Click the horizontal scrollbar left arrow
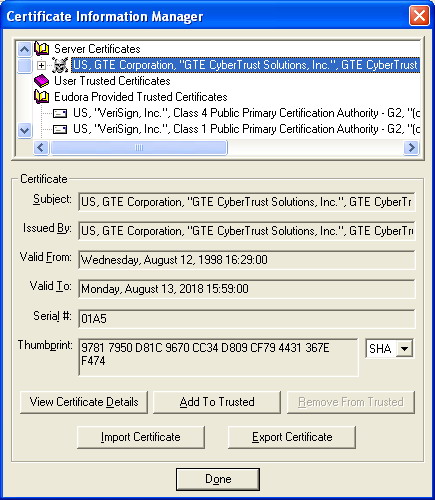This screenshot has height=500, width=435. click(41, 147)
